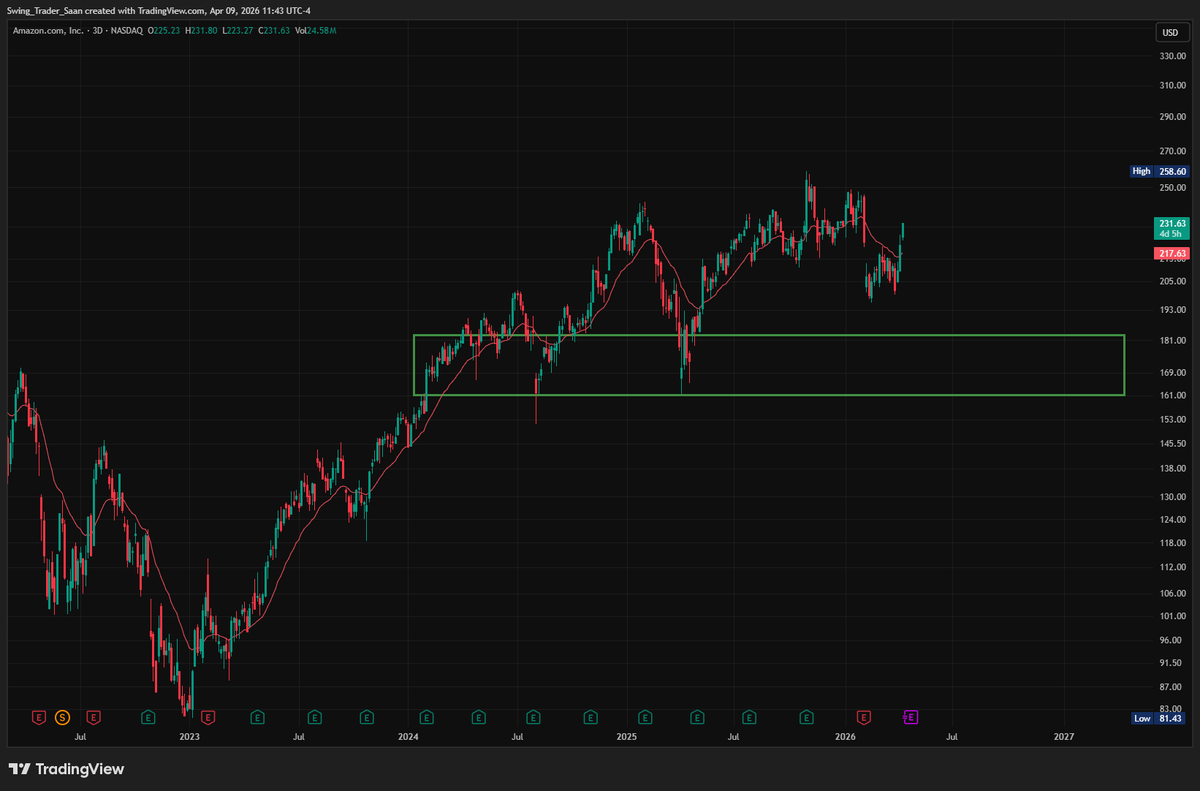Click the NASDAQ exchange text in legend

[127, 31]
